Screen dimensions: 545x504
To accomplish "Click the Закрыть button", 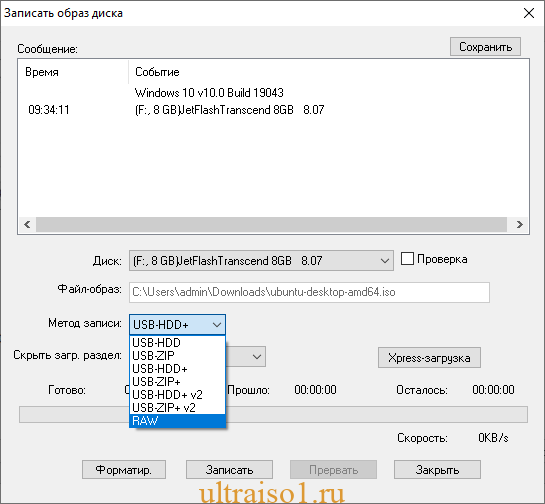I will point(437,470).
